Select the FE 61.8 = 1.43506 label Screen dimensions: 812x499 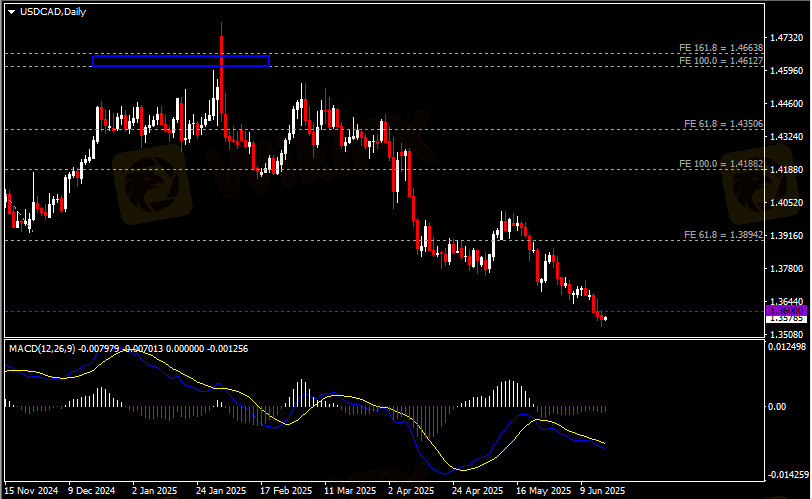(x=723, y=124)
